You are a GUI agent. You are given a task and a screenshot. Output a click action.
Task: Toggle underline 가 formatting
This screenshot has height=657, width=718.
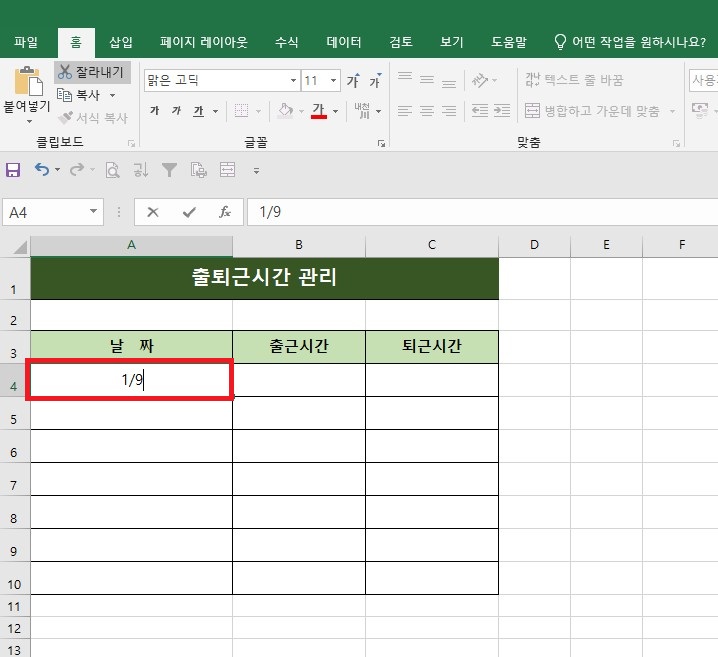[x=198, y=110]
